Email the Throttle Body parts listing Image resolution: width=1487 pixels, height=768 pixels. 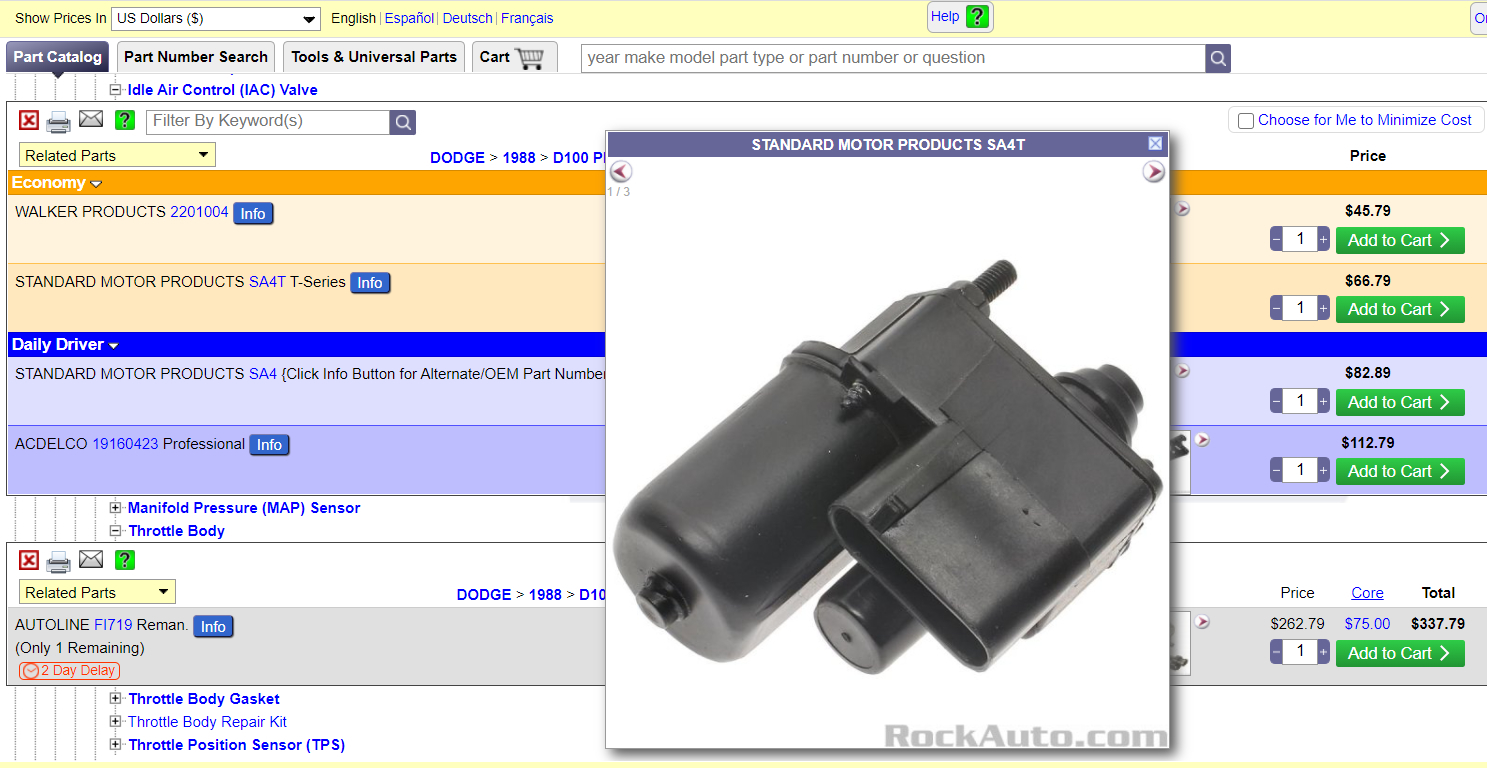pos(91,558)
